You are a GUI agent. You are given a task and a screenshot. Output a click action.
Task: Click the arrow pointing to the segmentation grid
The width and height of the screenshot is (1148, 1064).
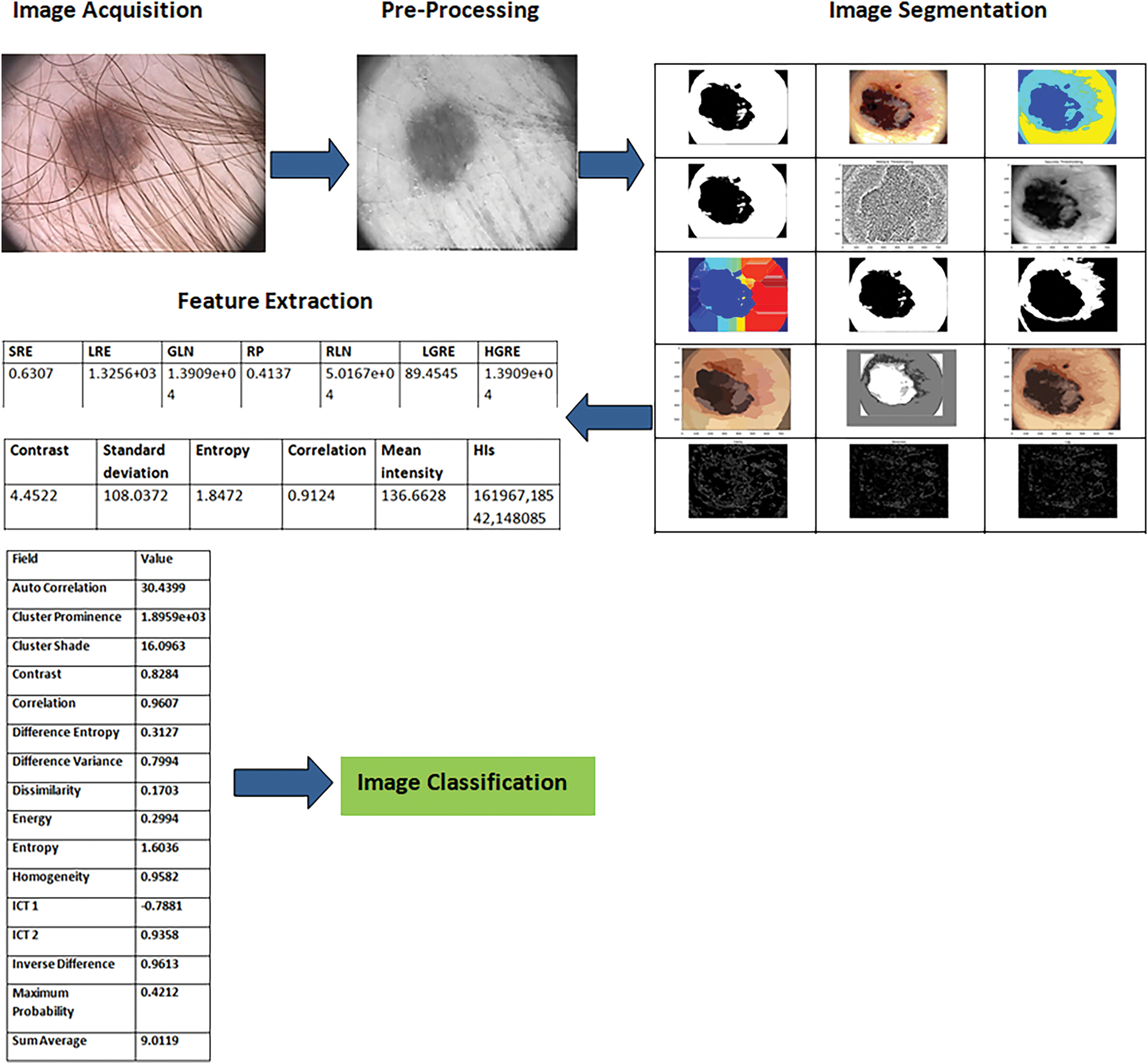[x=610, y=164]
